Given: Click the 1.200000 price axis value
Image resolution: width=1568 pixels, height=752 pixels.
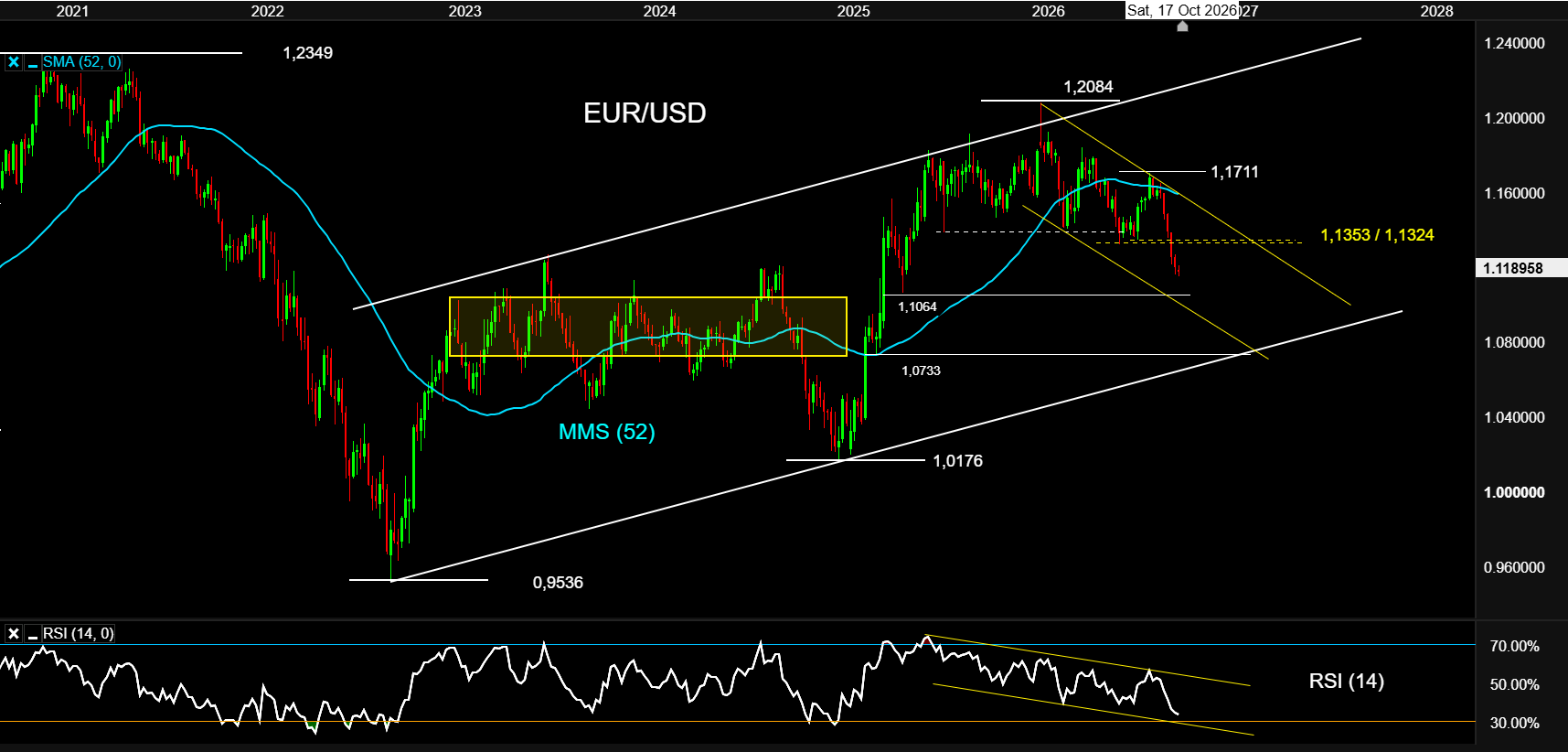Looking at the screenshot, I should (1514, 118).
